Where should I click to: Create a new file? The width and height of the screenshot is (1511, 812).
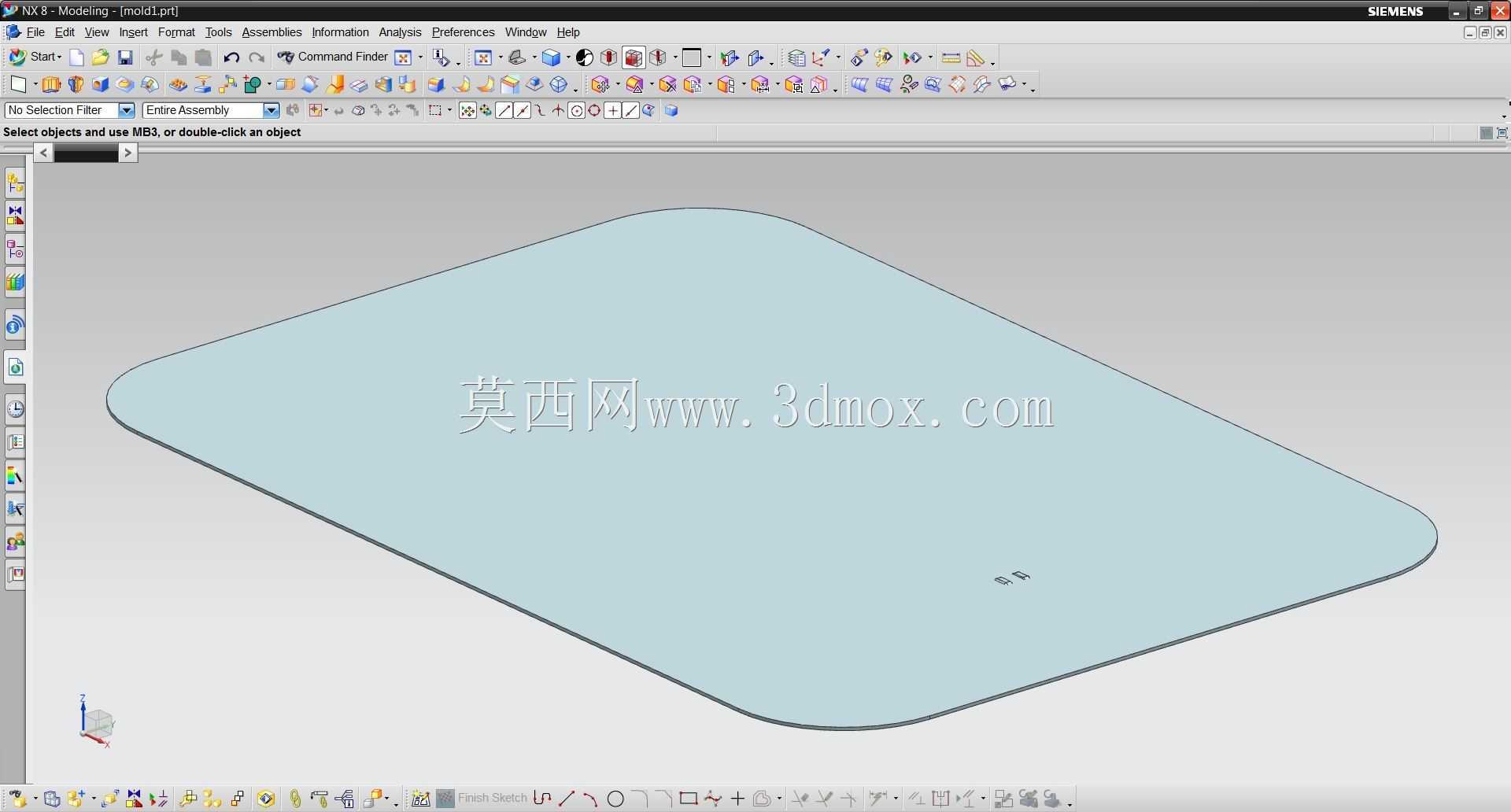(x=76, y=57)
